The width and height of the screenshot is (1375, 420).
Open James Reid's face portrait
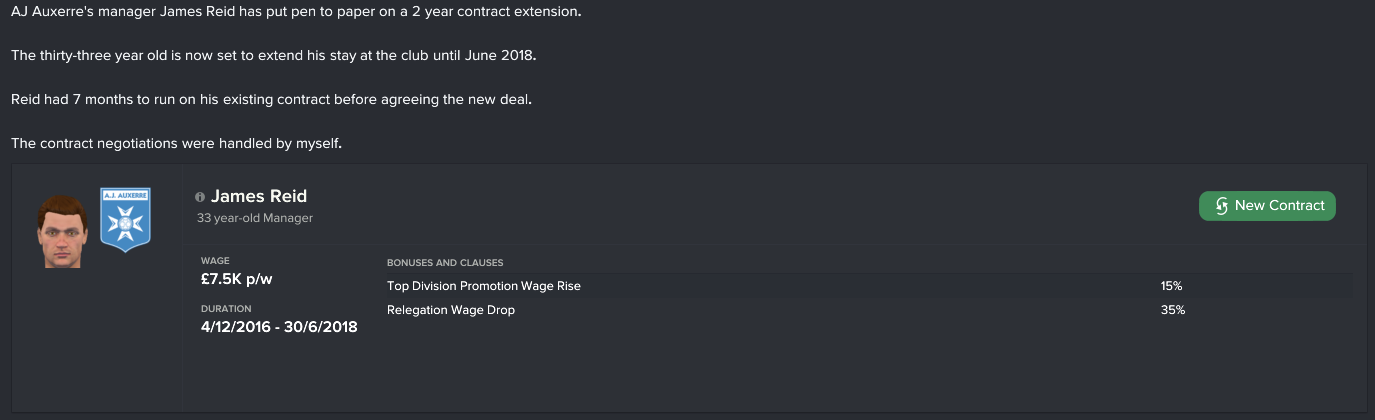coord(64,231)
